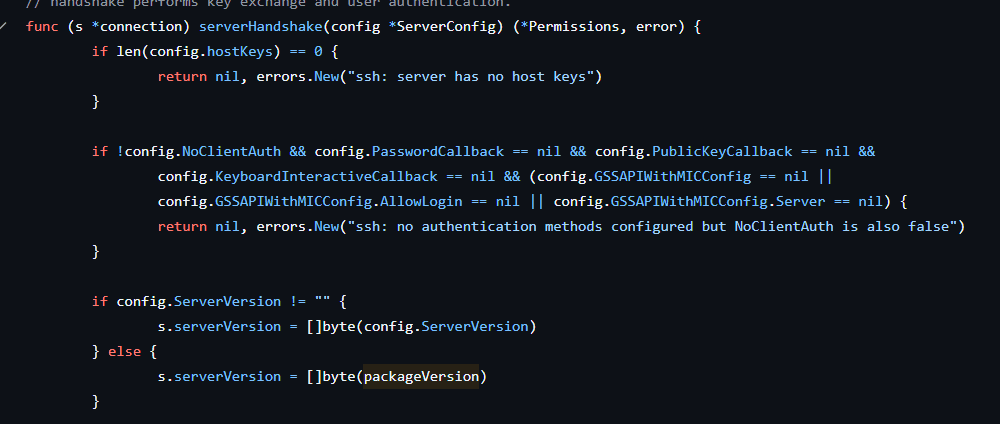Click the highlighted packageVersion identifier
This screenshot has width=1000, height=424.
tap(421, 377)
